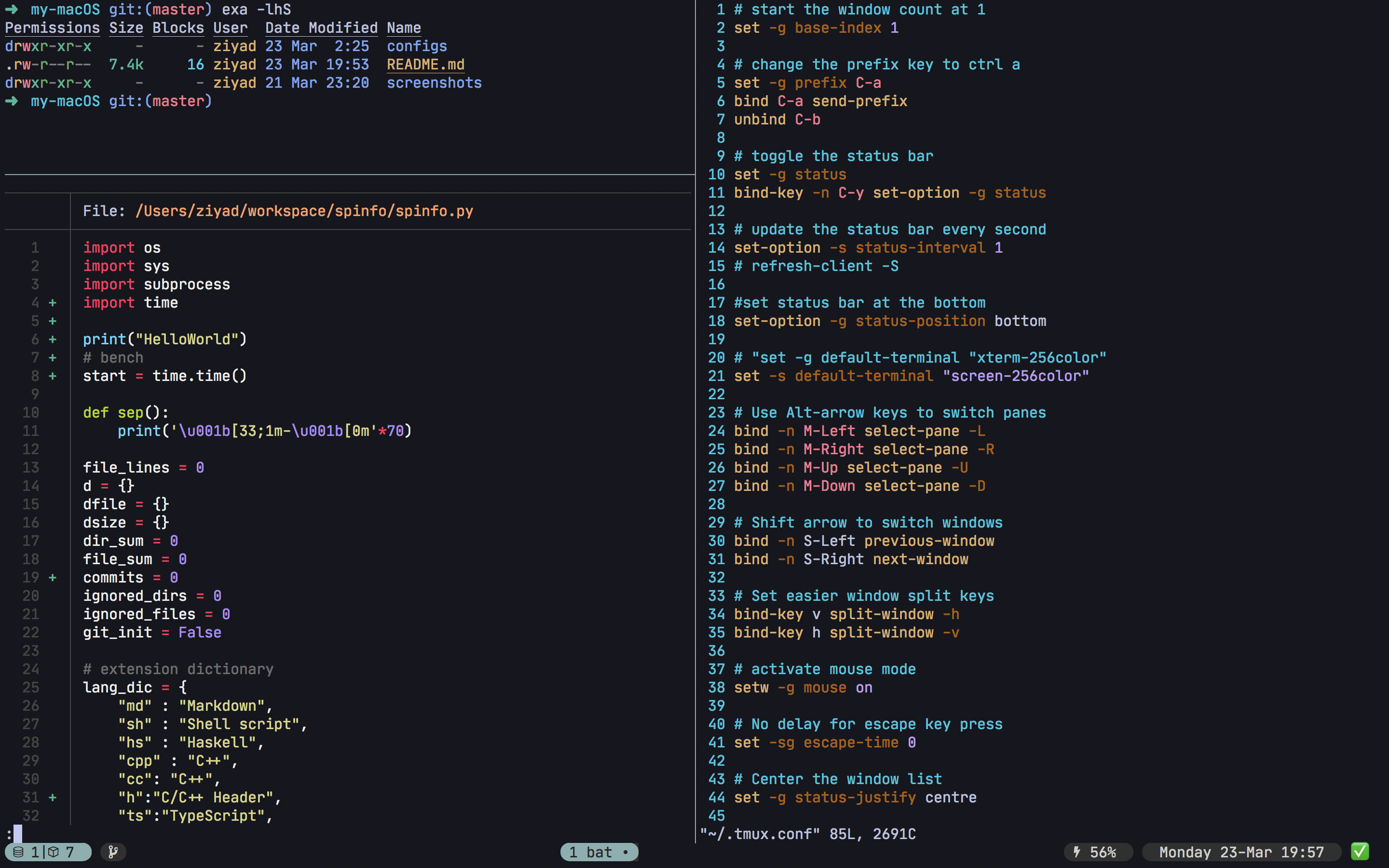
Task: Click 'ignored_files = 0' line
Action: coord(156,614)
